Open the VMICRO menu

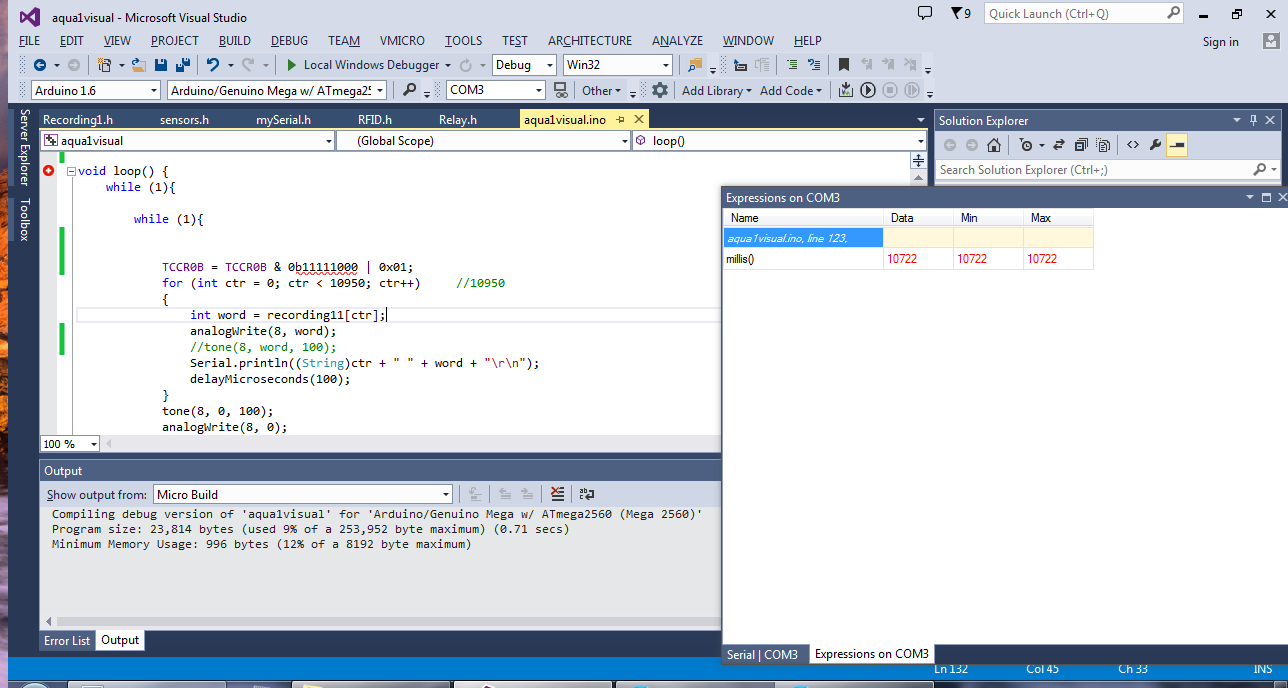402,41
